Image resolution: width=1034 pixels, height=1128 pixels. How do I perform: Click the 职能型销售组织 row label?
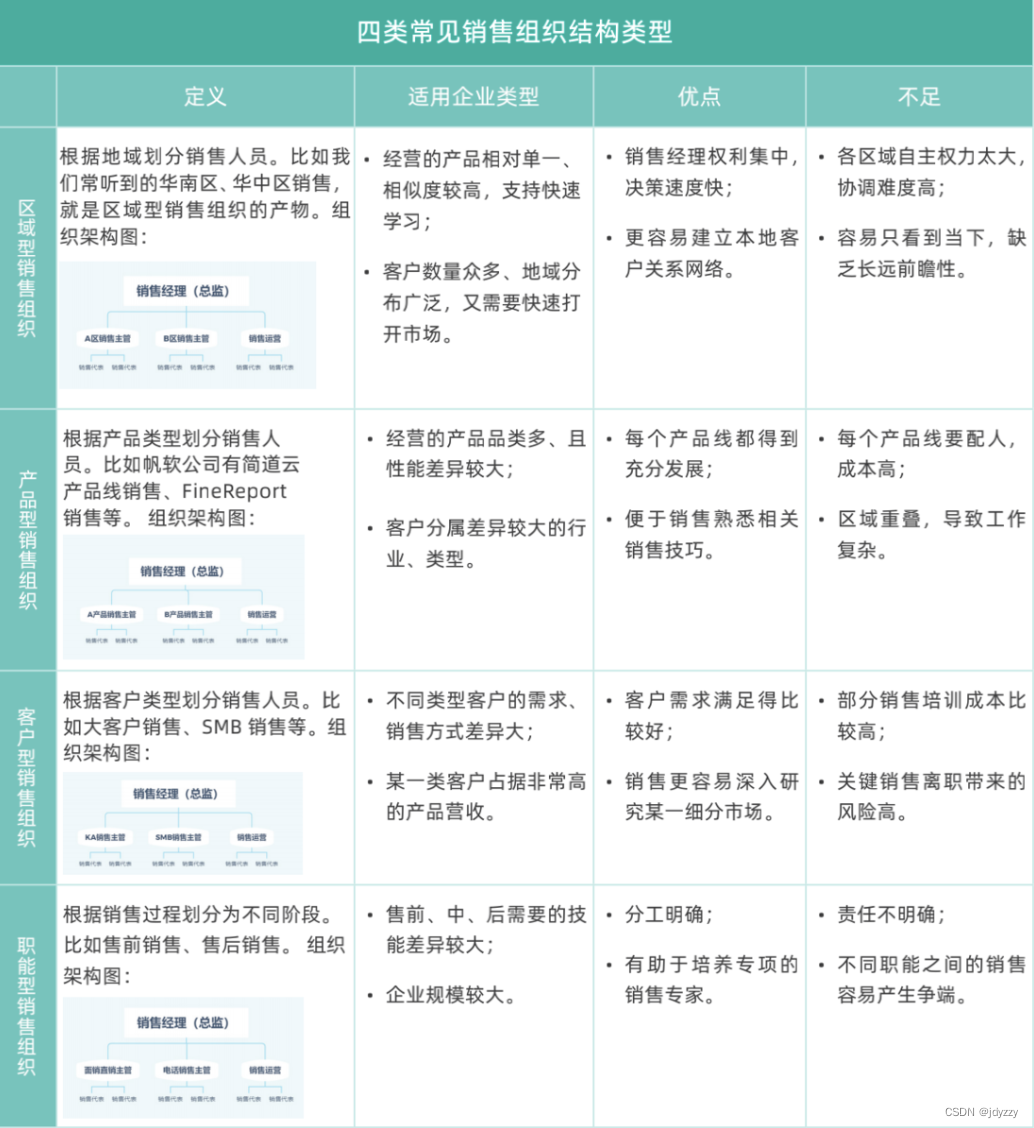coord(27,1006)
